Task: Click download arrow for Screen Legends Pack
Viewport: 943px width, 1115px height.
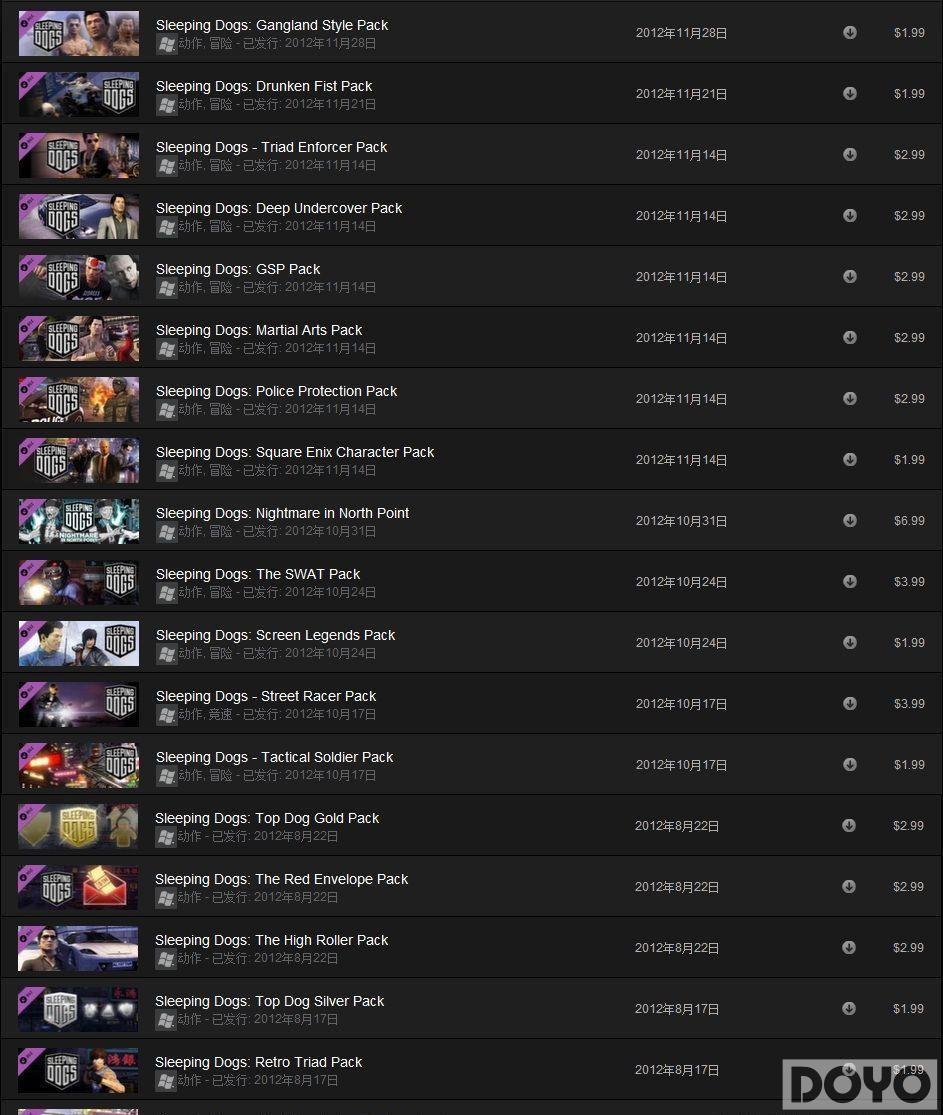Action: pos(849,643)
